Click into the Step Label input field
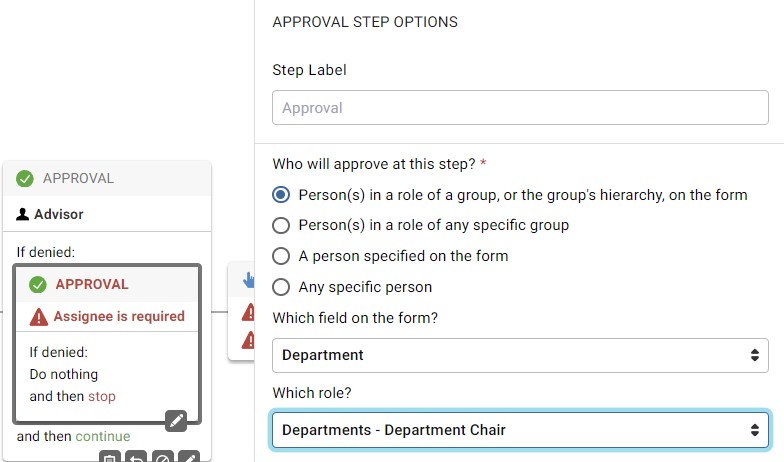This screenshot has height=462, width=784. point(520,108)
